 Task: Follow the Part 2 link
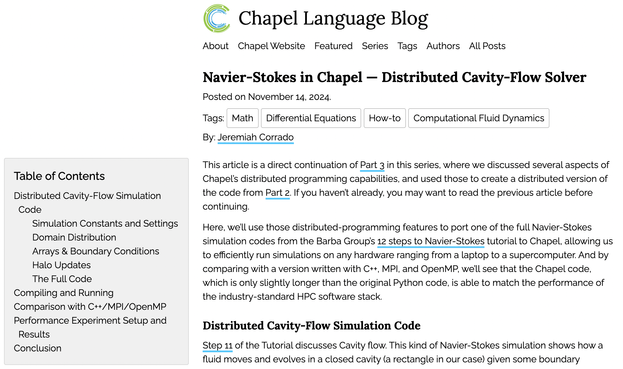277,193
